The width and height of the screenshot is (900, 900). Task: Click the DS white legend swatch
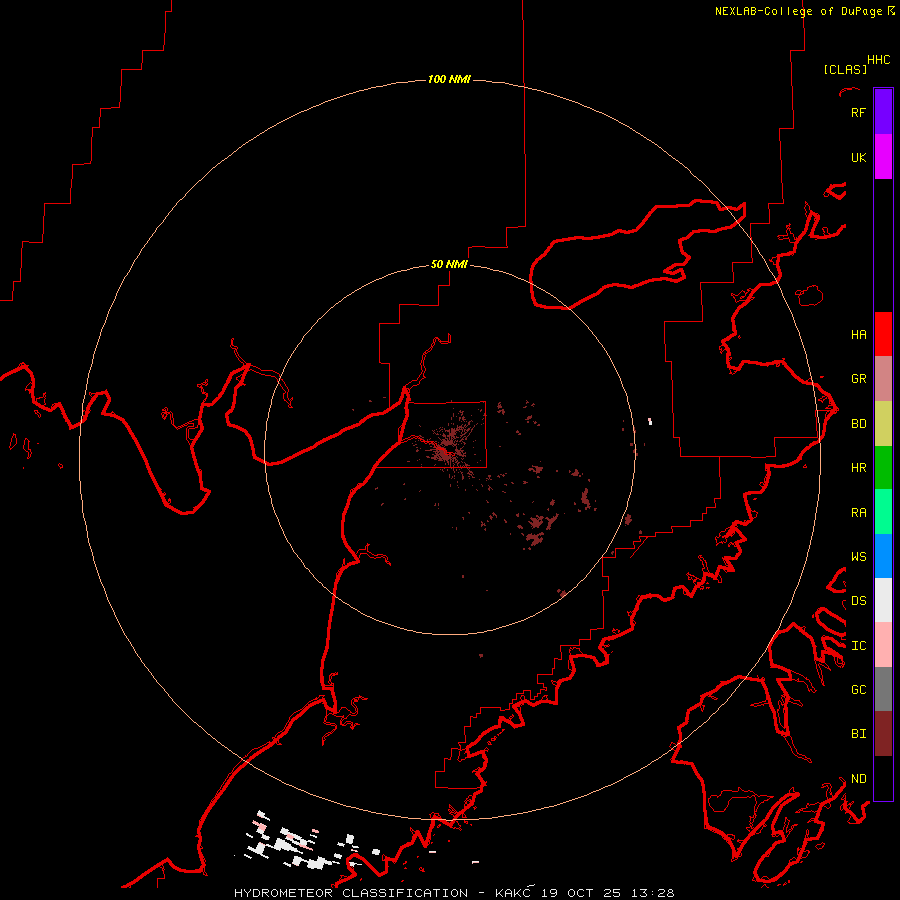coord(883,600)
